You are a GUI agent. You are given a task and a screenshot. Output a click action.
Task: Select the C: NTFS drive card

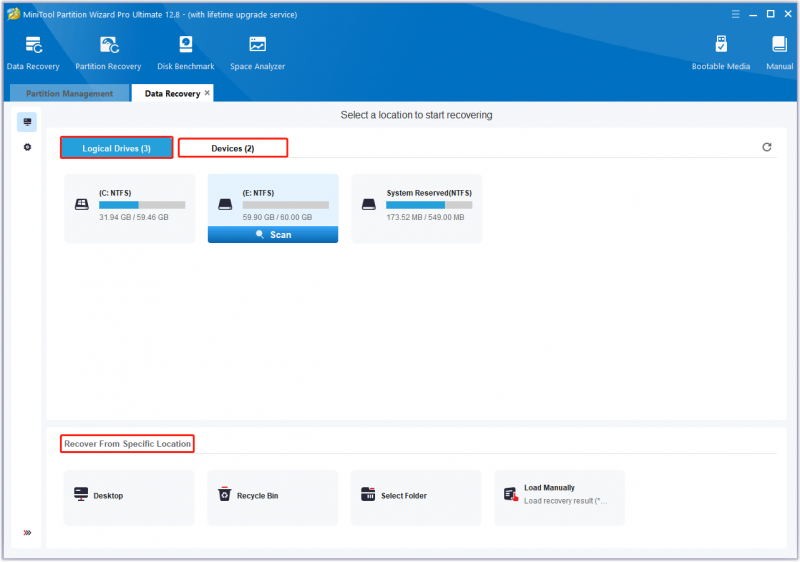coord(130,208)
